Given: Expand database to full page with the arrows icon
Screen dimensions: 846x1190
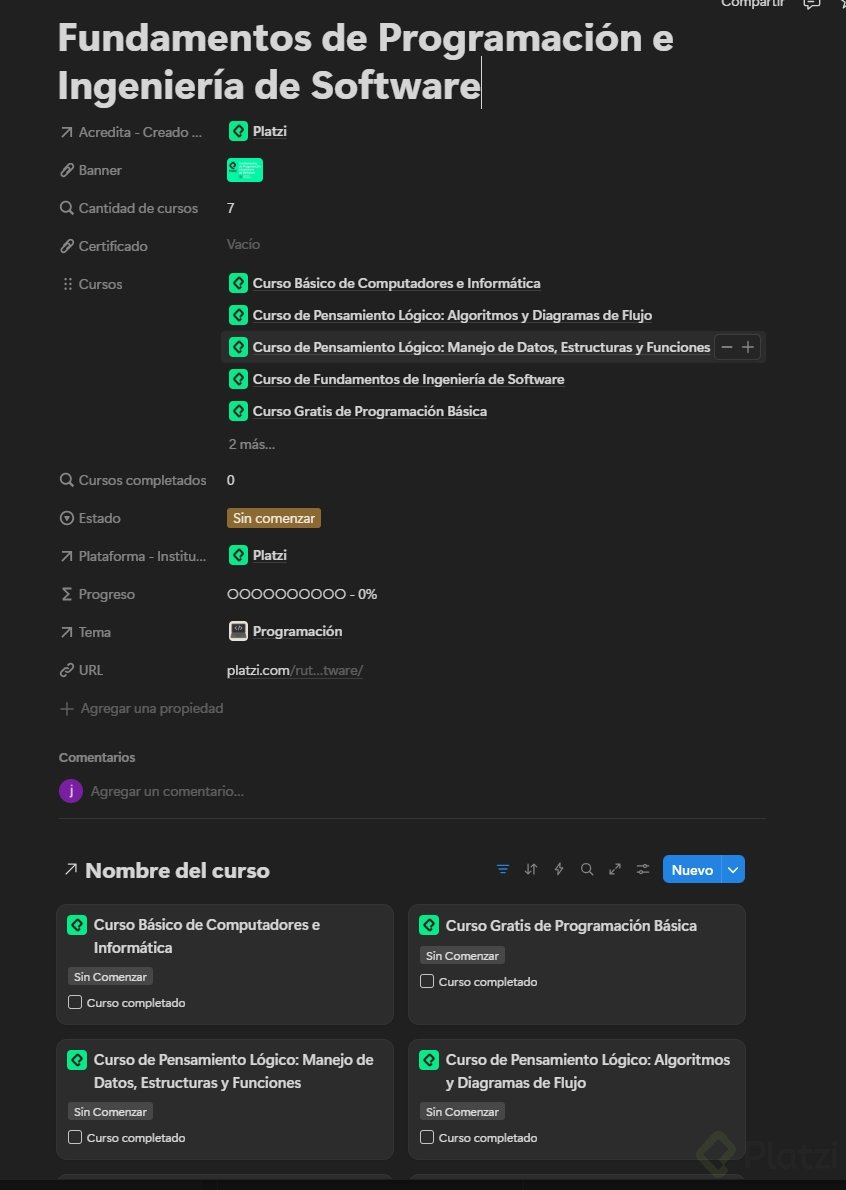Looking at the screenshot, I should click(x=615, y=869).
